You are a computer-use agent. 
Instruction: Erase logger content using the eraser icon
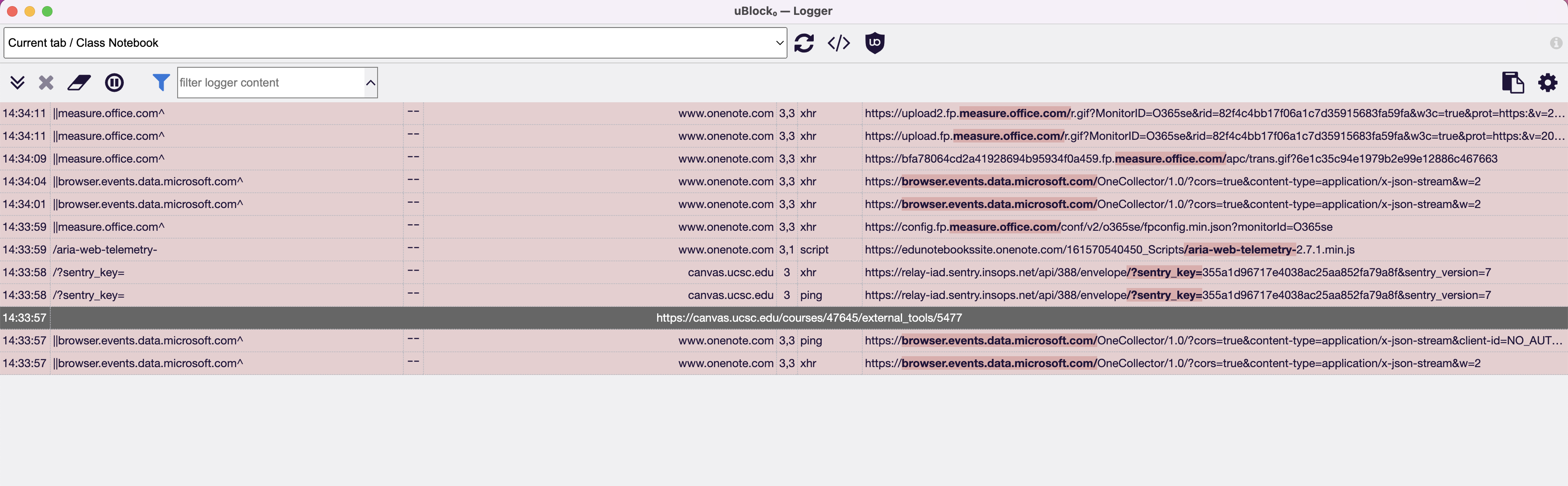coord(80,83)
